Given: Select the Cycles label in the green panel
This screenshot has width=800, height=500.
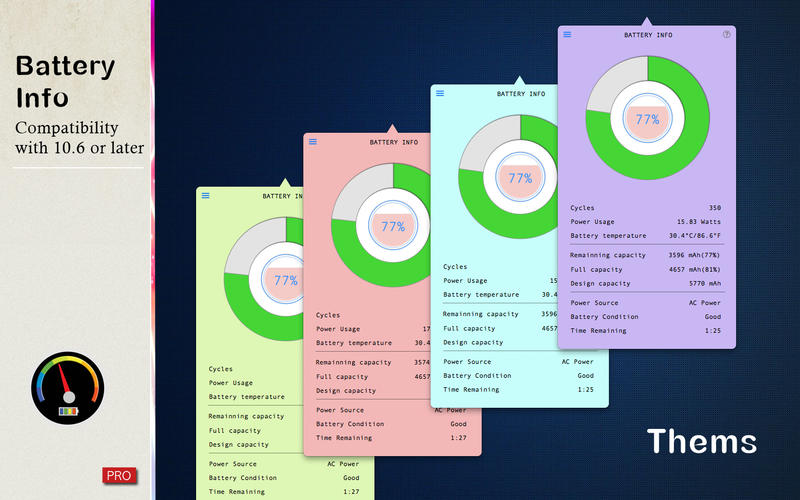Looking at the screenshot, I should (220, 369).
